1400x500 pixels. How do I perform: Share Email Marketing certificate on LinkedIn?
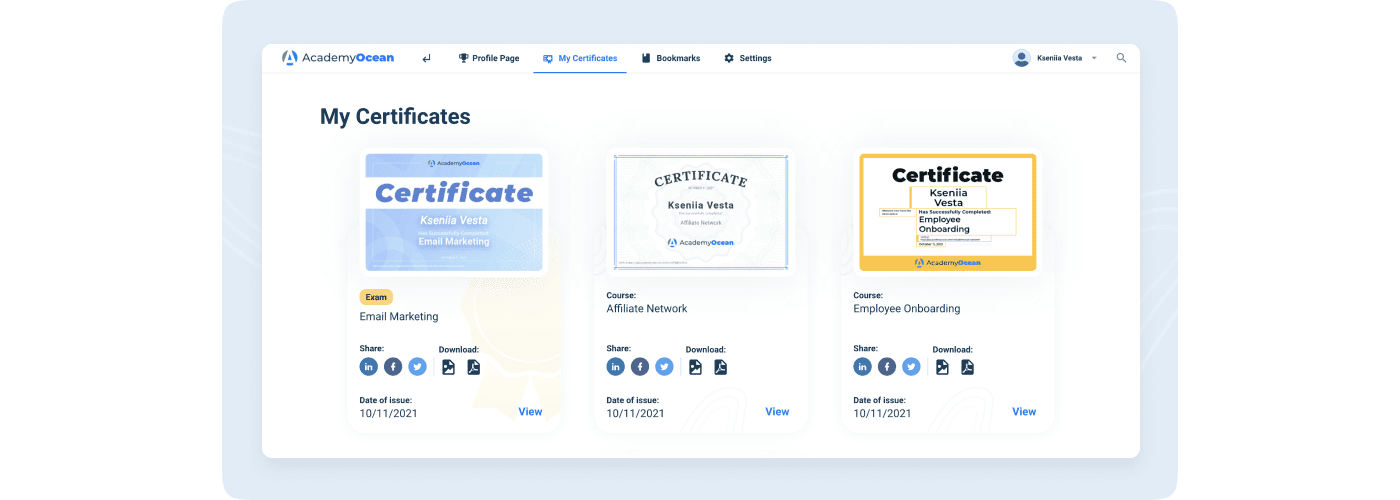coord(369,367)
